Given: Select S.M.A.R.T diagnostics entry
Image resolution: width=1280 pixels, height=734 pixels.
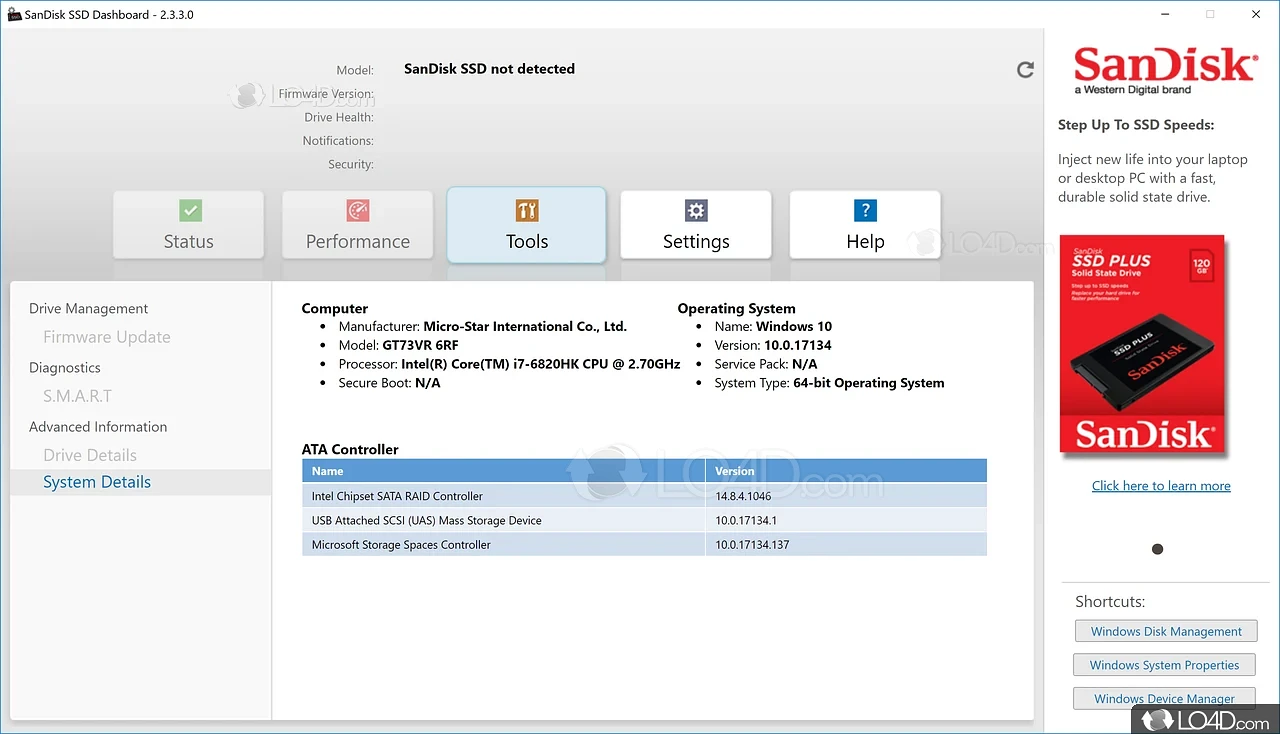Looking at the screenshot, I should (x=77, y=396).
